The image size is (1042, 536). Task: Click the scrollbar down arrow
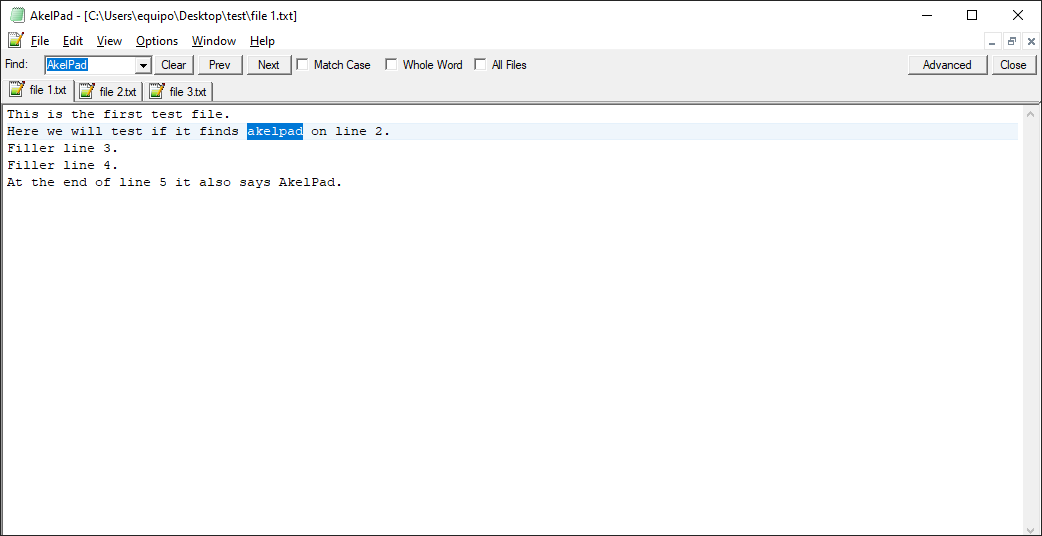pyautogui.click(x=1030, y=528)
